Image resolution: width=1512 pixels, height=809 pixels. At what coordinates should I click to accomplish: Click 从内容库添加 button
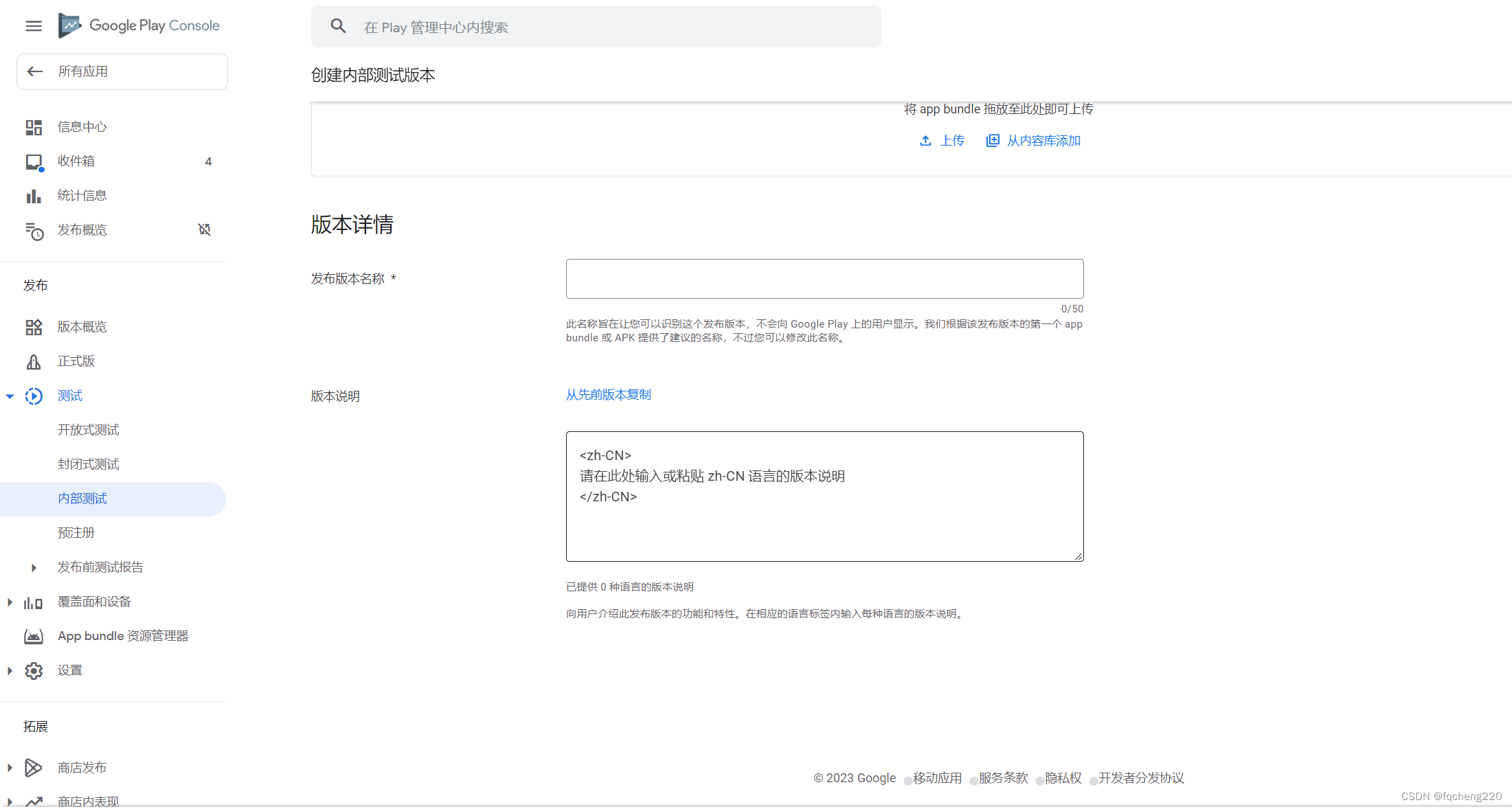click(1035, 140)
